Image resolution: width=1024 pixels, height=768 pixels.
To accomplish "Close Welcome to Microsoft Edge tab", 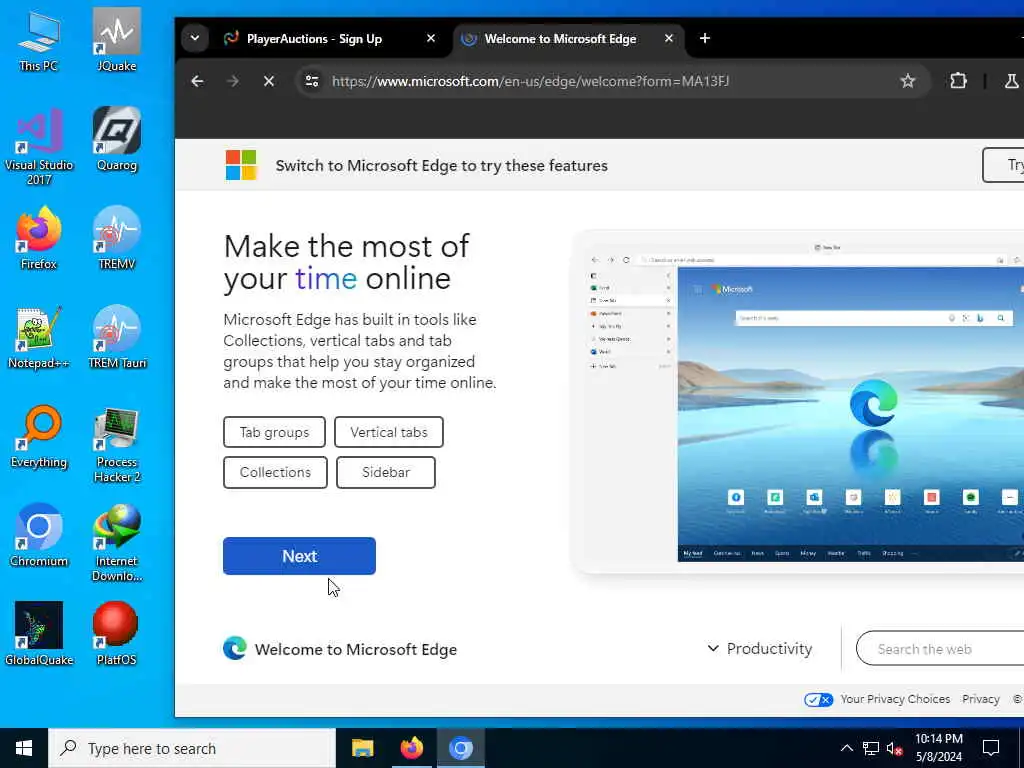I will pos(669,39).
